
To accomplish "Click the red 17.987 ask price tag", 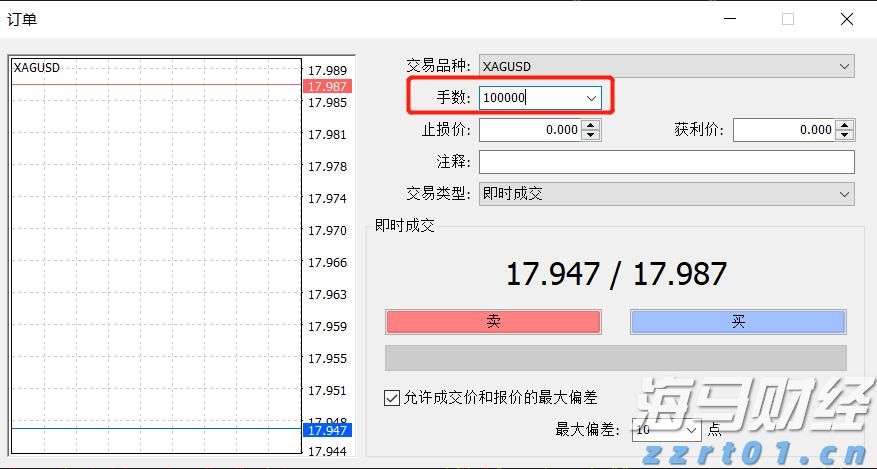I will [327, 87].
